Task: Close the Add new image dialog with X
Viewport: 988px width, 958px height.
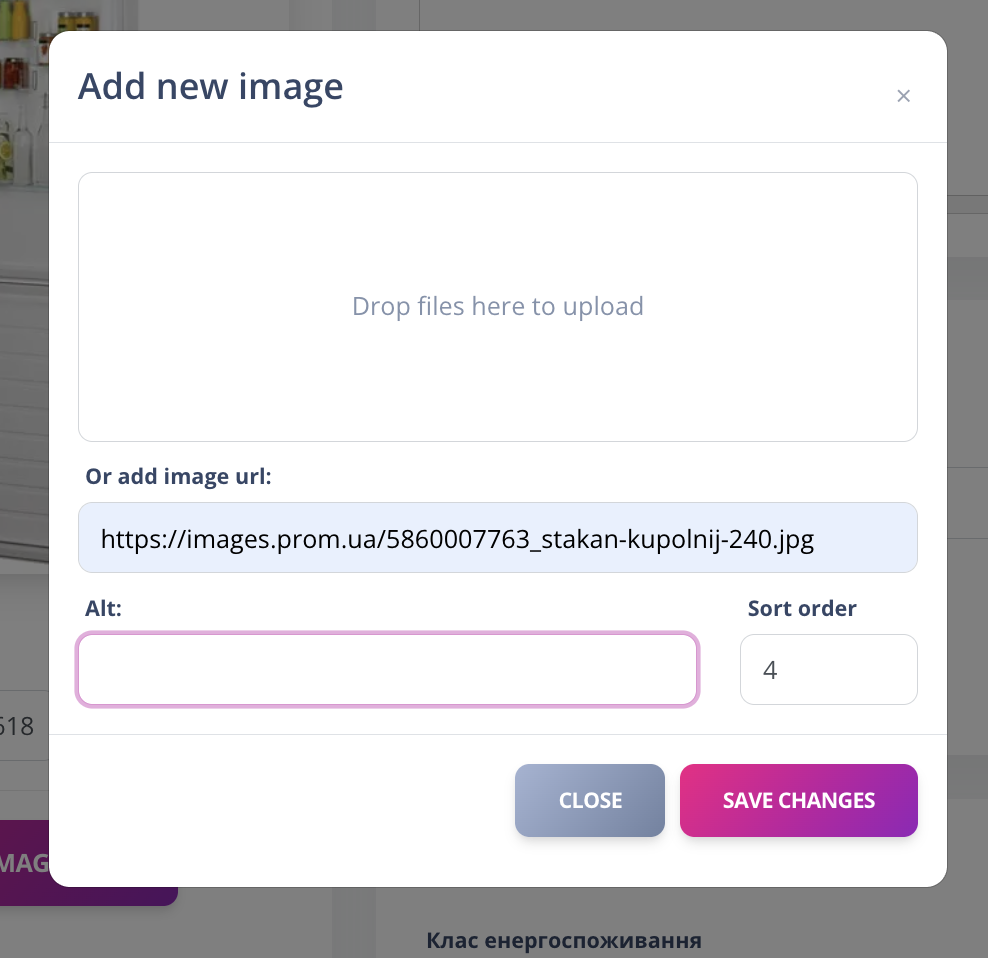Action: tap(903, 96)
